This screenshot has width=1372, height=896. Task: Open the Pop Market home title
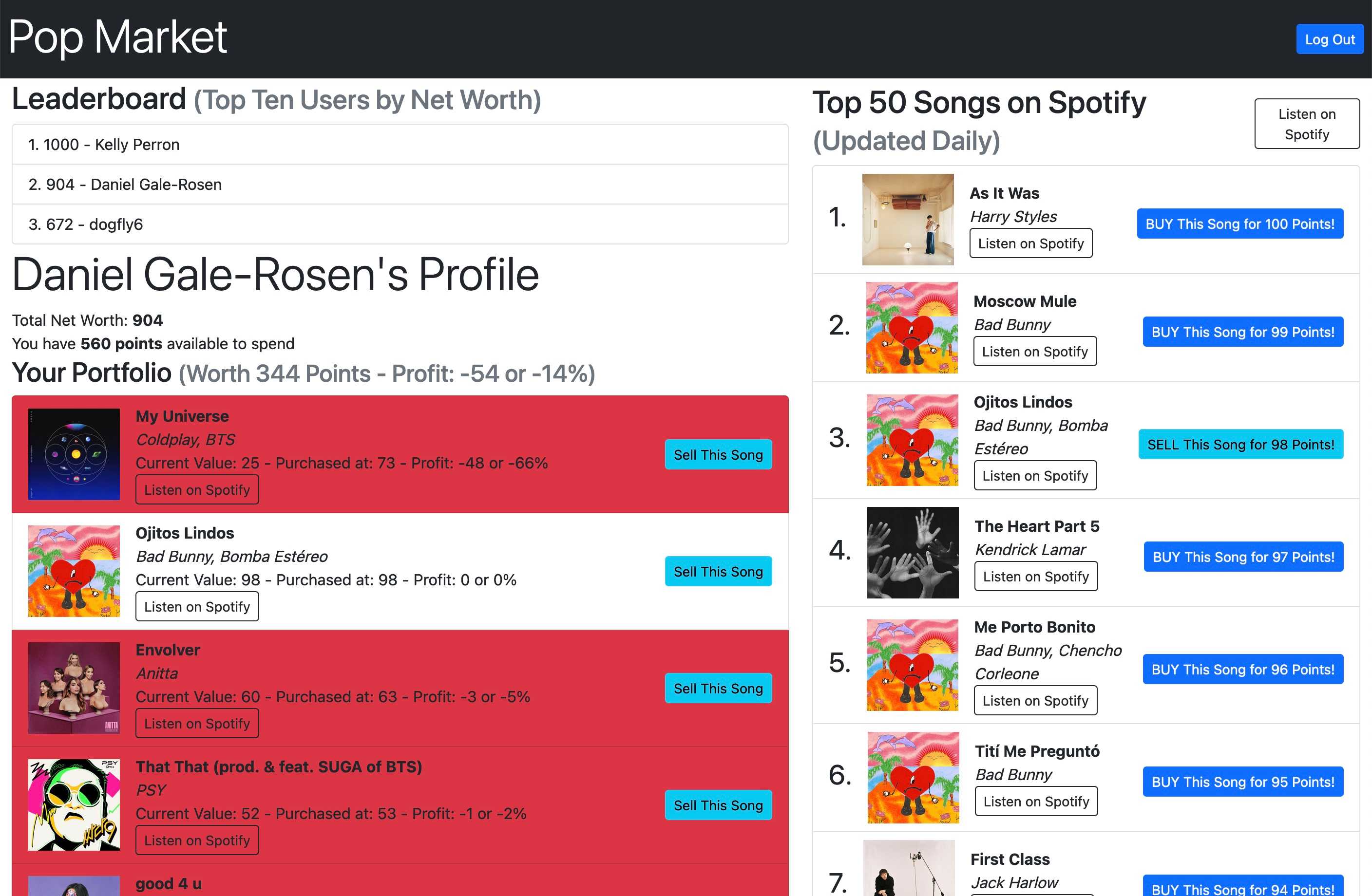pyautogui.click(x=118, y=37)
